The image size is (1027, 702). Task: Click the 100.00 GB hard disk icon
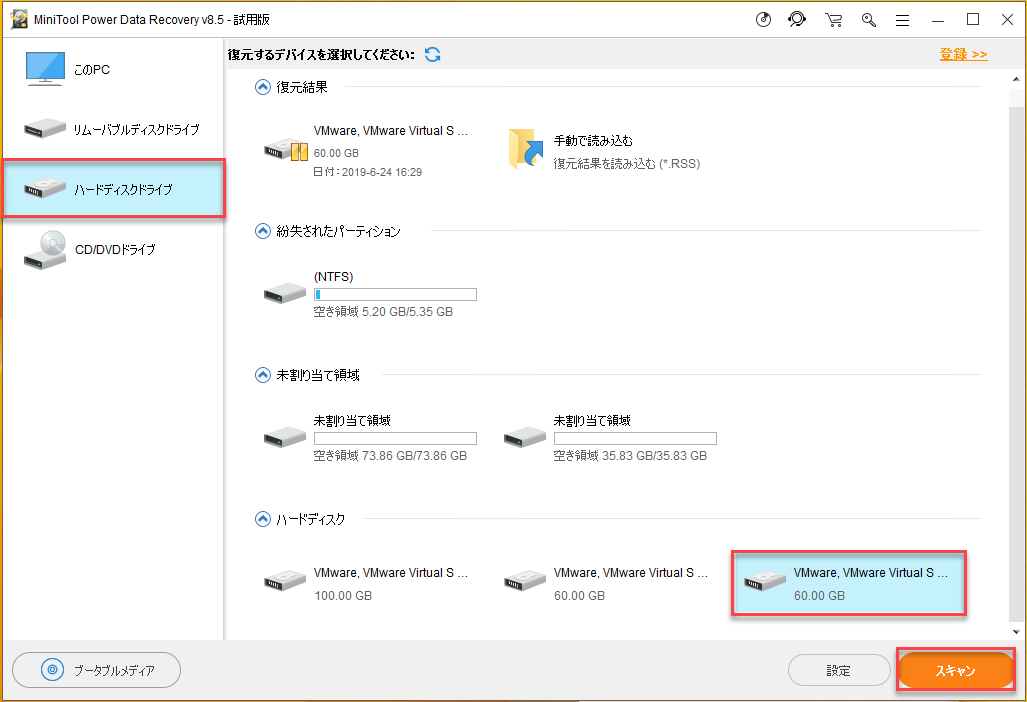285,581
